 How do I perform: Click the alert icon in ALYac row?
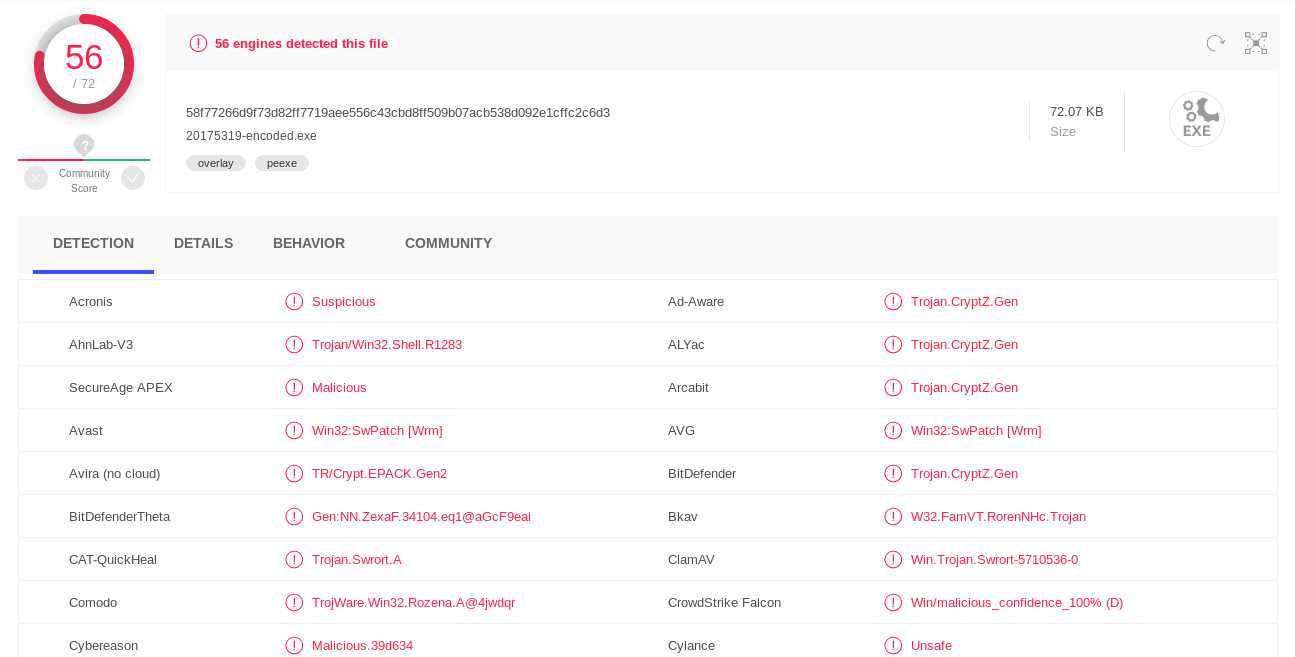[893, 344]
